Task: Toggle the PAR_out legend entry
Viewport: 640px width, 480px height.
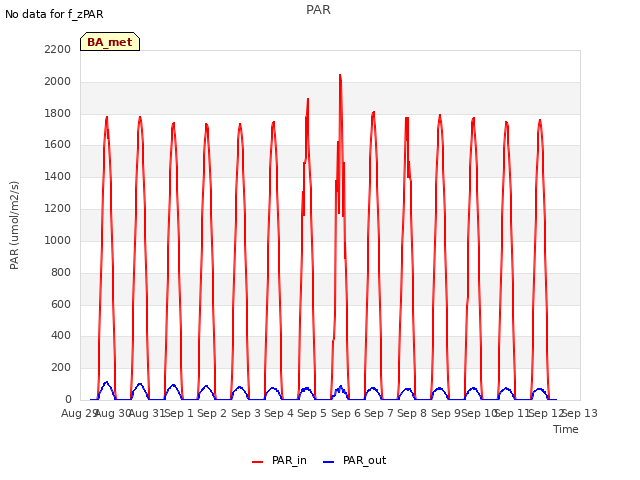Action: [354, 460]
